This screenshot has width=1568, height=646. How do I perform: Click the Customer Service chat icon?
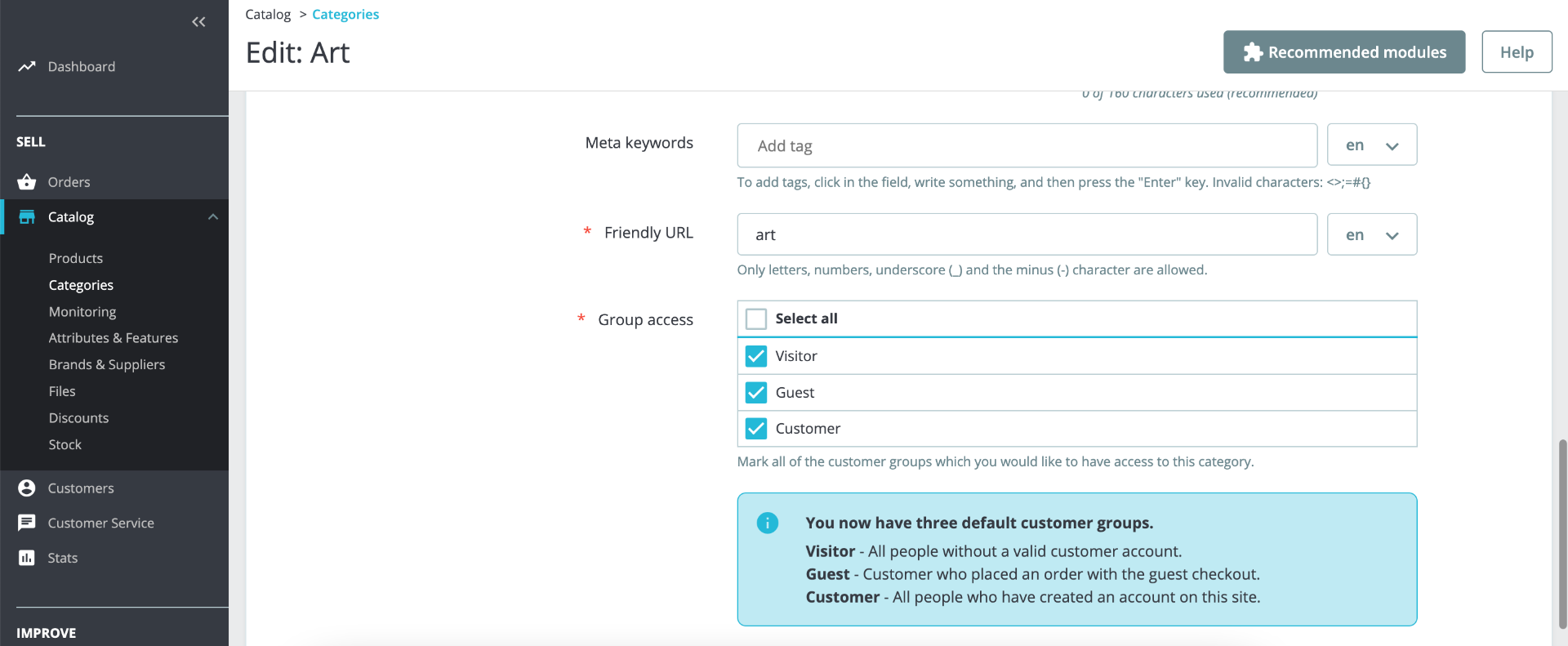(27, 523)
